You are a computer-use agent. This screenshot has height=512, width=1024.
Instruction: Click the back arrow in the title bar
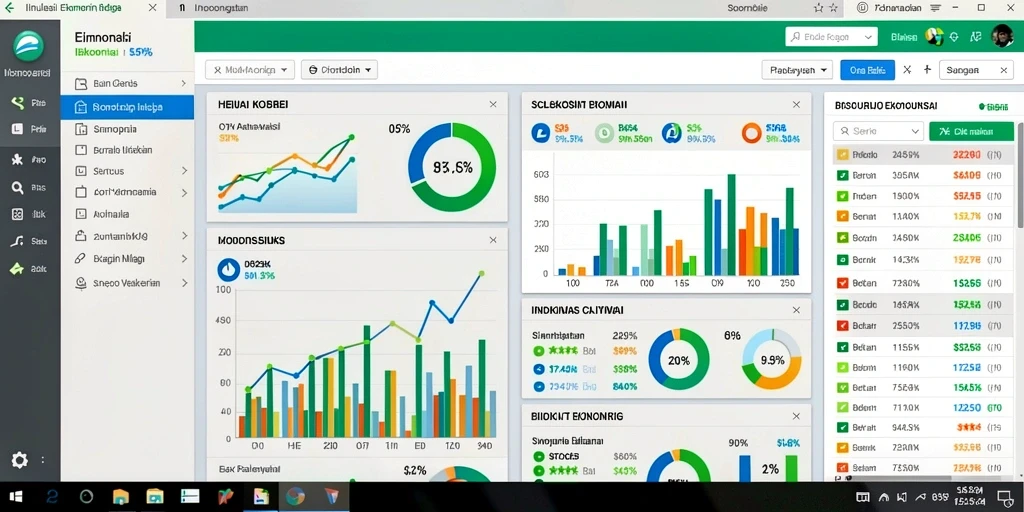point(9,8)
